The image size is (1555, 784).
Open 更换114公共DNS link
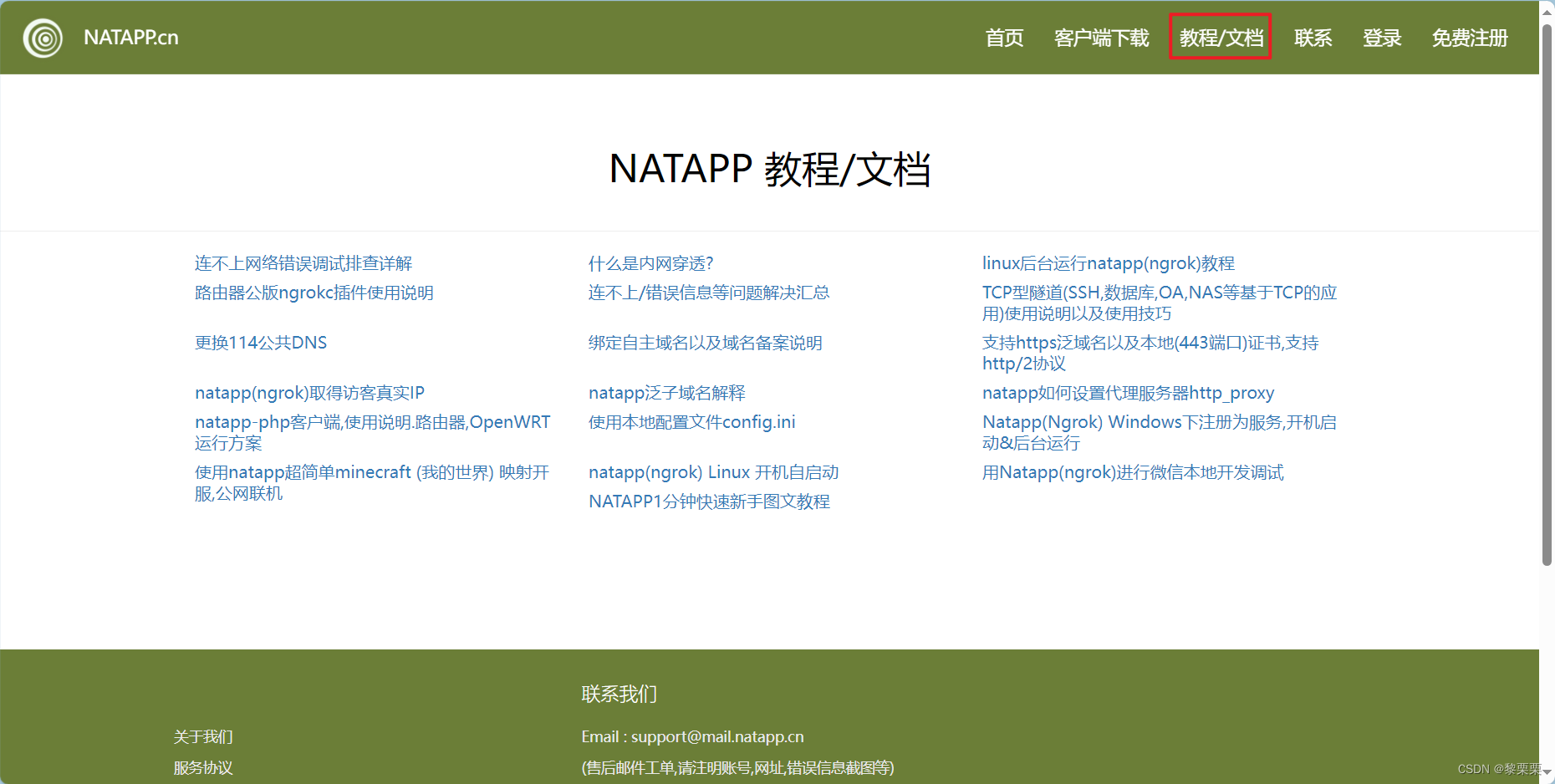261,343
